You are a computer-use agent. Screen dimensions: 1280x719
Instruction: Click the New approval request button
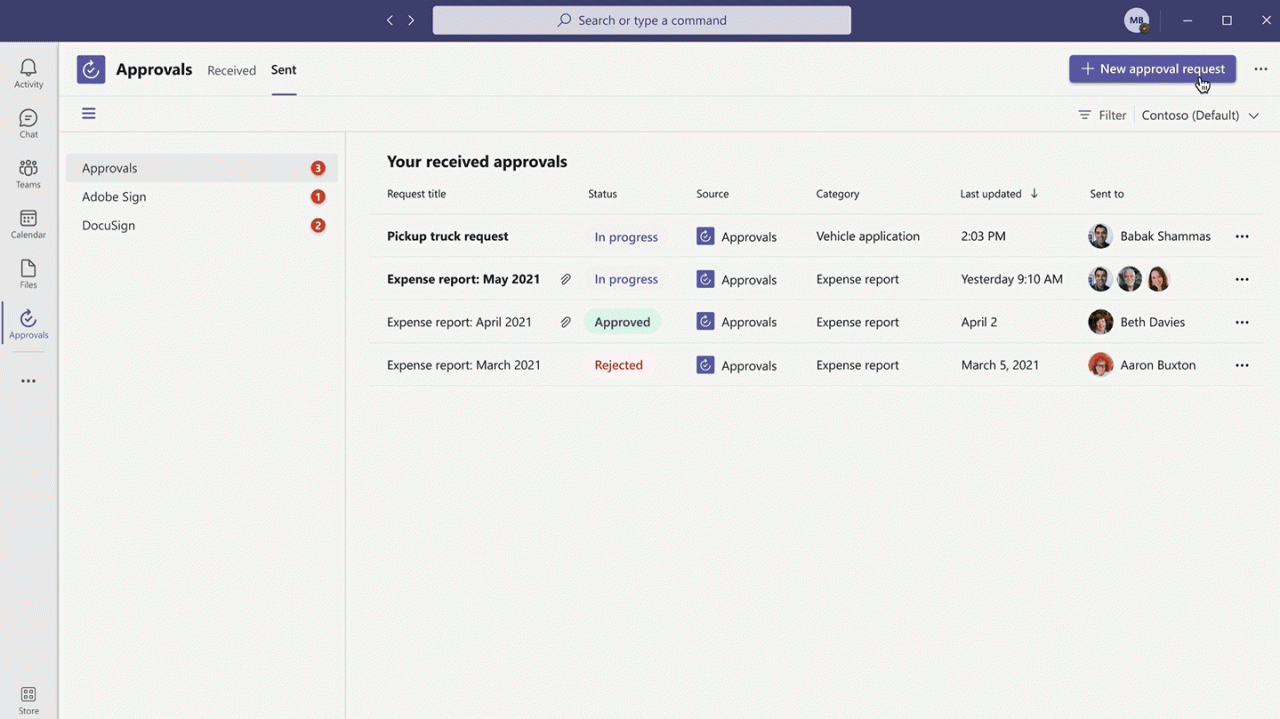[1152, 69]
